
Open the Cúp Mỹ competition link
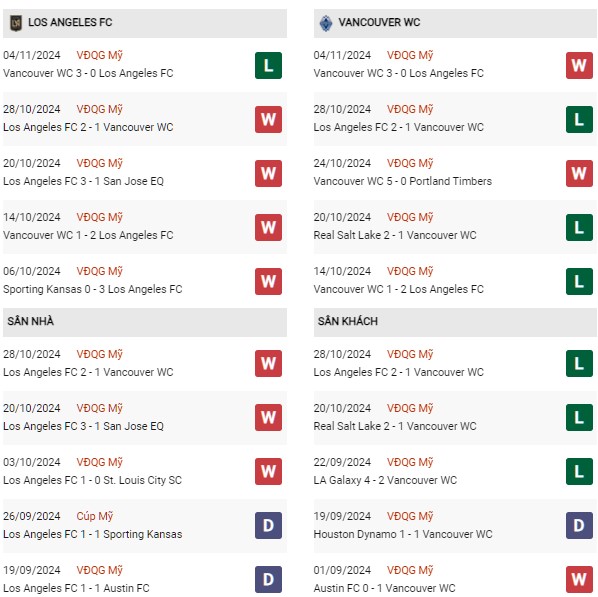[95, 516]
